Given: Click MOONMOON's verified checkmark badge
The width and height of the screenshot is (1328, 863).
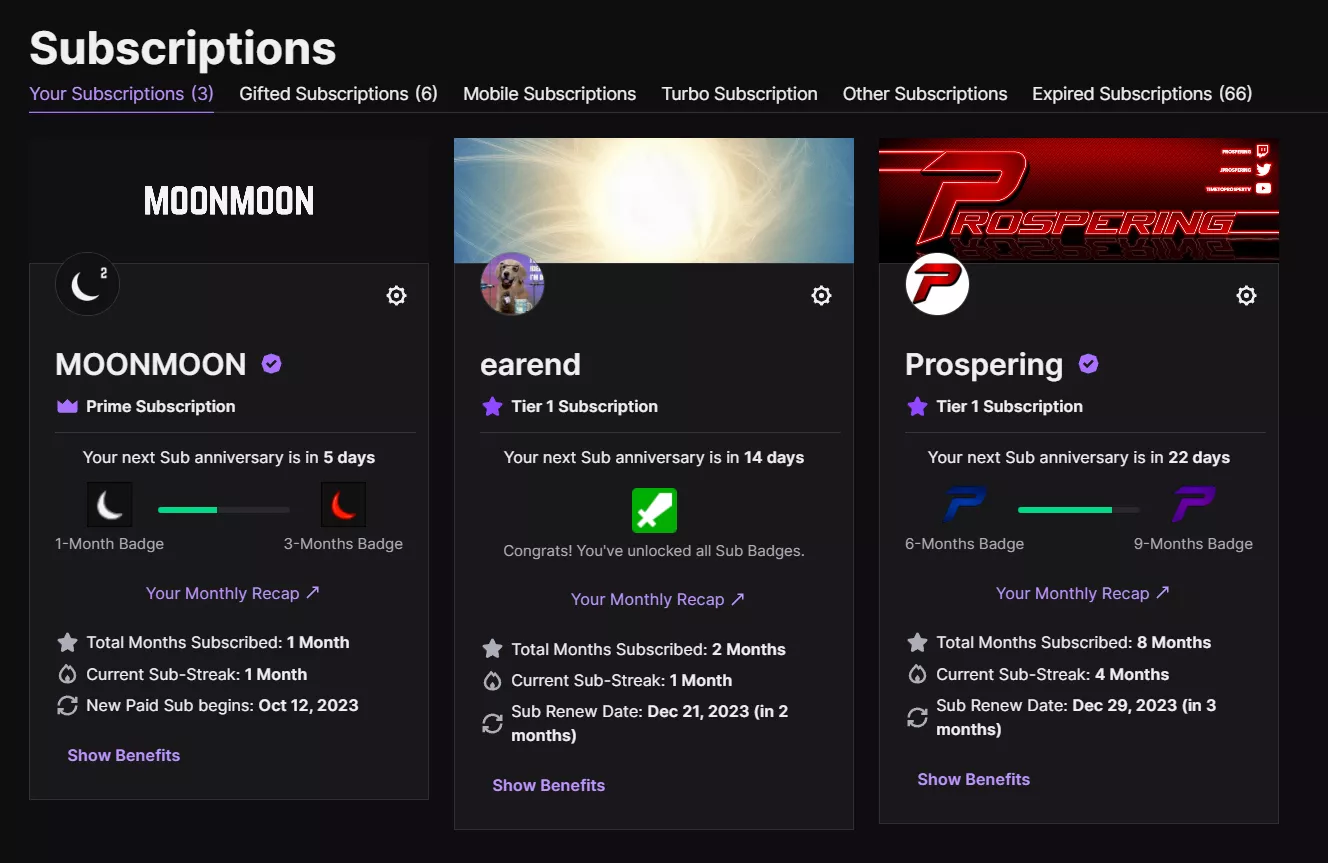Looking at the screenshot, I should coord(271,363).
